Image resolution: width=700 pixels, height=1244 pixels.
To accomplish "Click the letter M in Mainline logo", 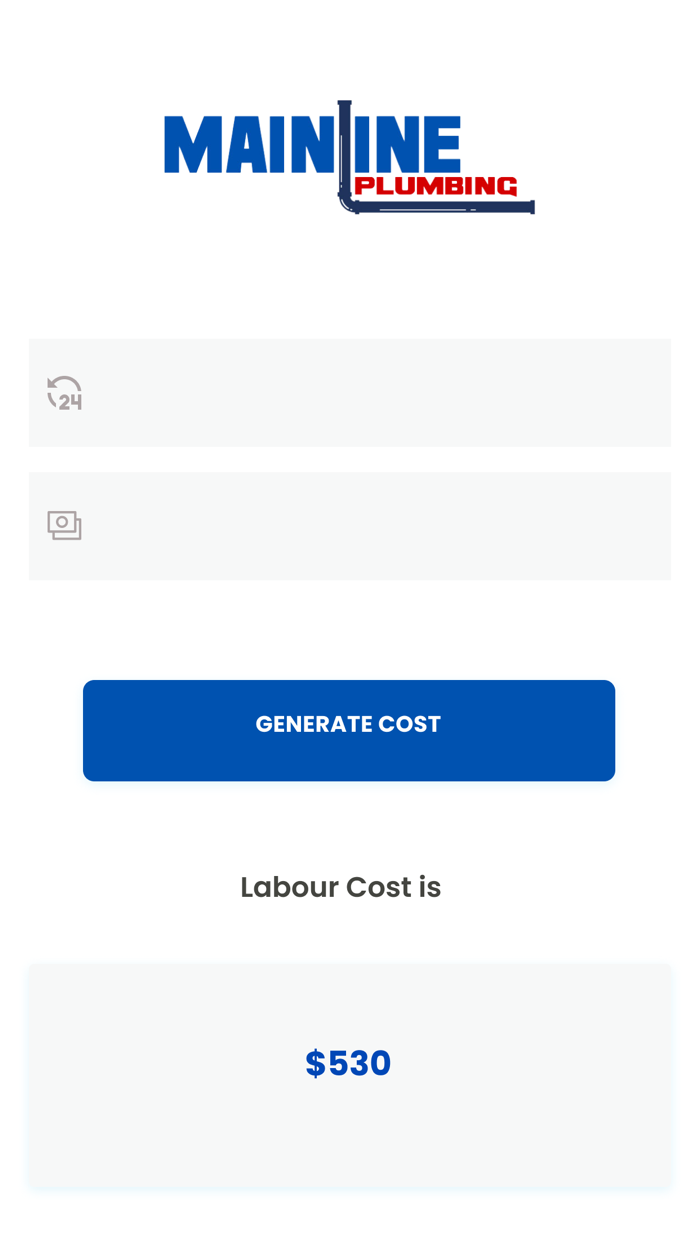I will 185,146.
